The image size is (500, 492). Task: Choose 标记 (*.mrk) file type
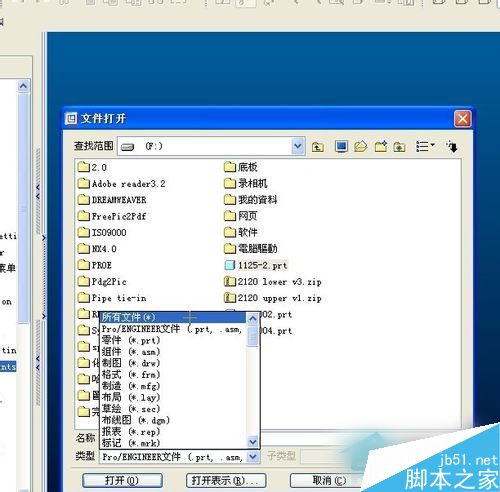click(x=173, y=443)
